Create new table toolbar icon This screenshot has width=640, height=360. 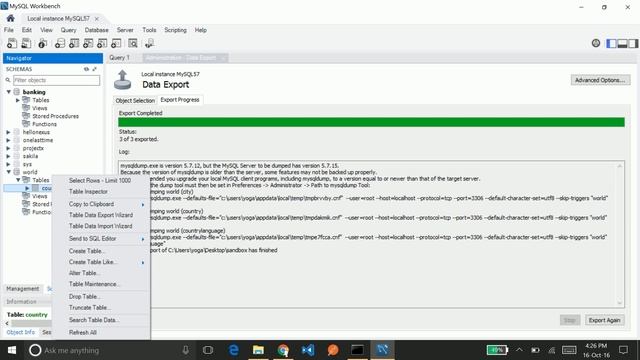[74, 43]
